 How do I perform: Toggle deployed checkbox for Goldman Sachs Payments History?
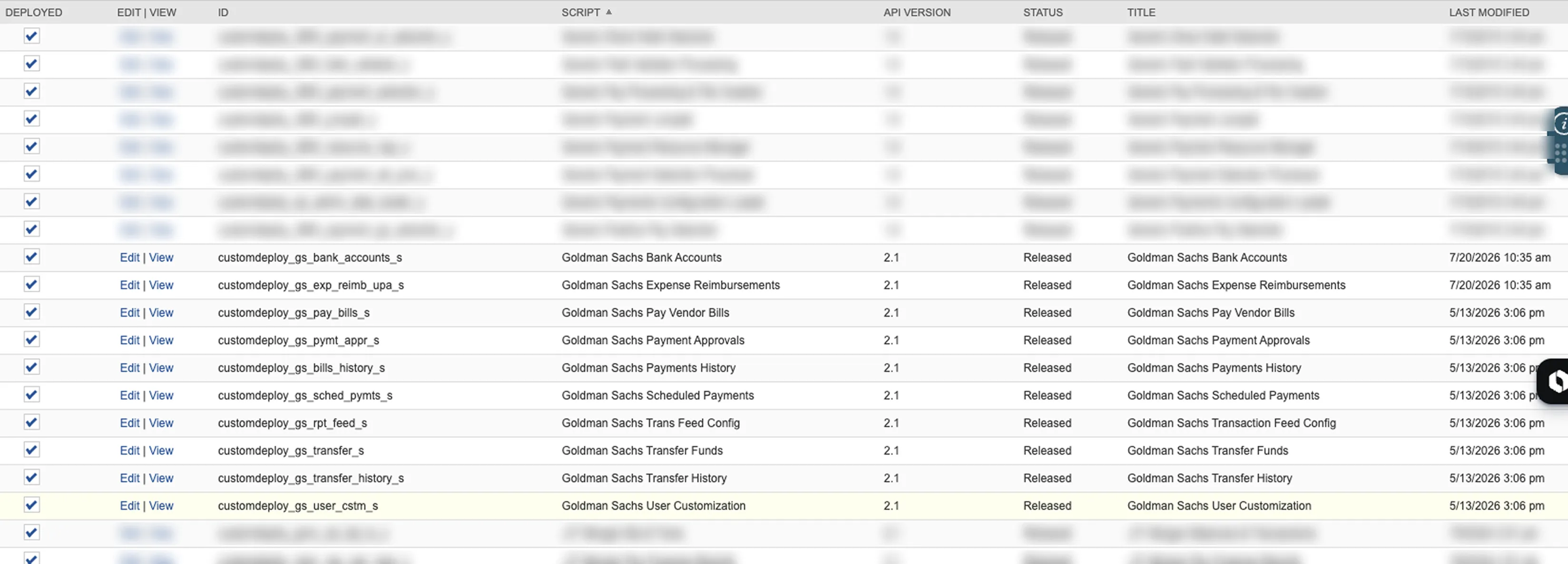click(32, 367)
